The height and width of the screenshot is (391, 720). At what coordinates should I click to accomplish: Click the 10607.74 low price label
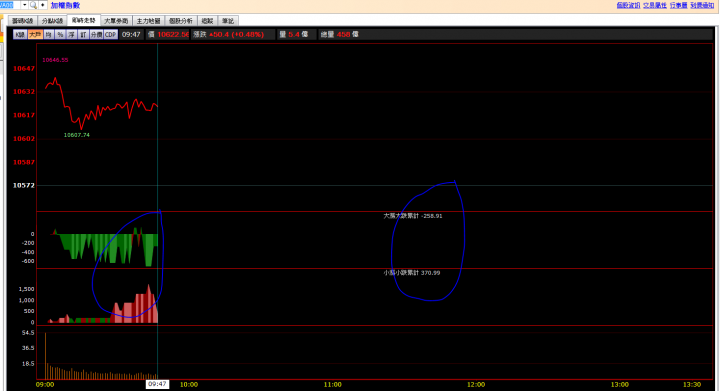point(77,135)
